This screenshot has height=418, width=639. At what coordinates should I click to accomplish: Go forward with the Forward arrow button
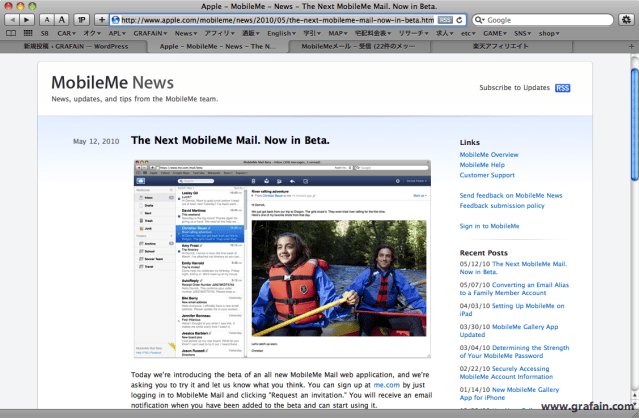[x=26, y=20]
